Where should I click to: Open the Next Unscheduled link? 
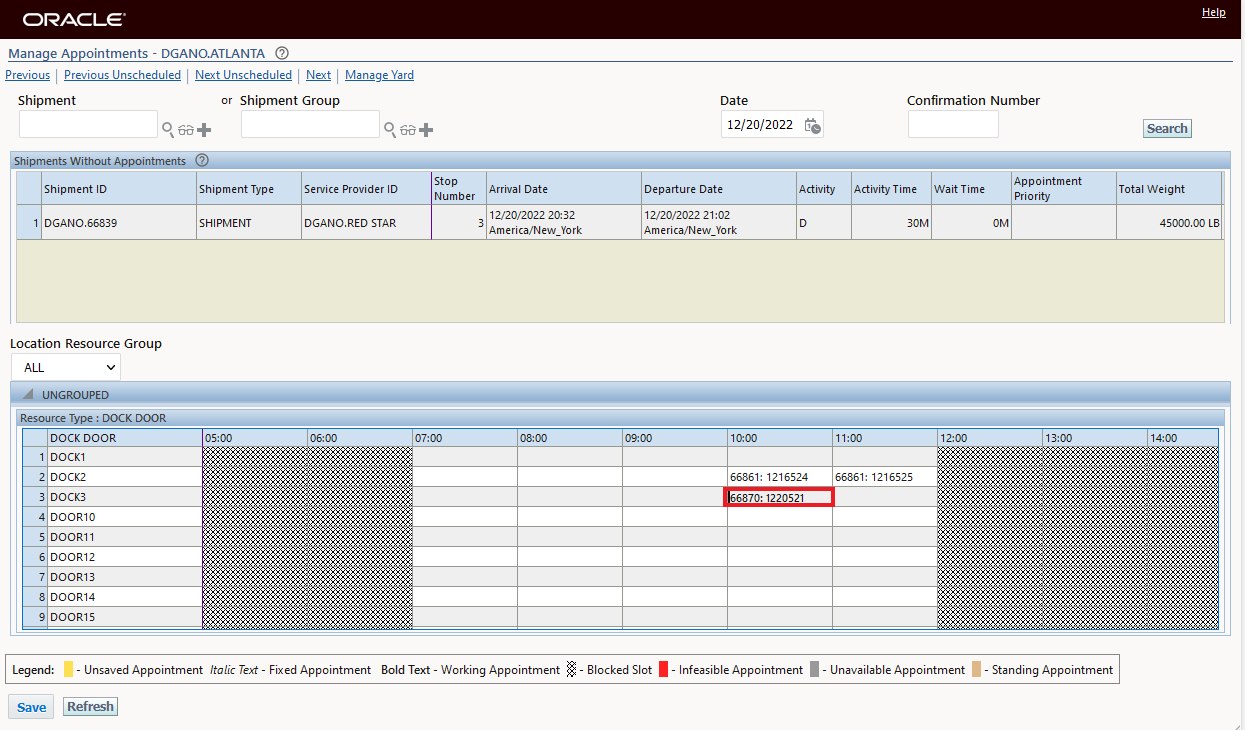click(243, 75)
